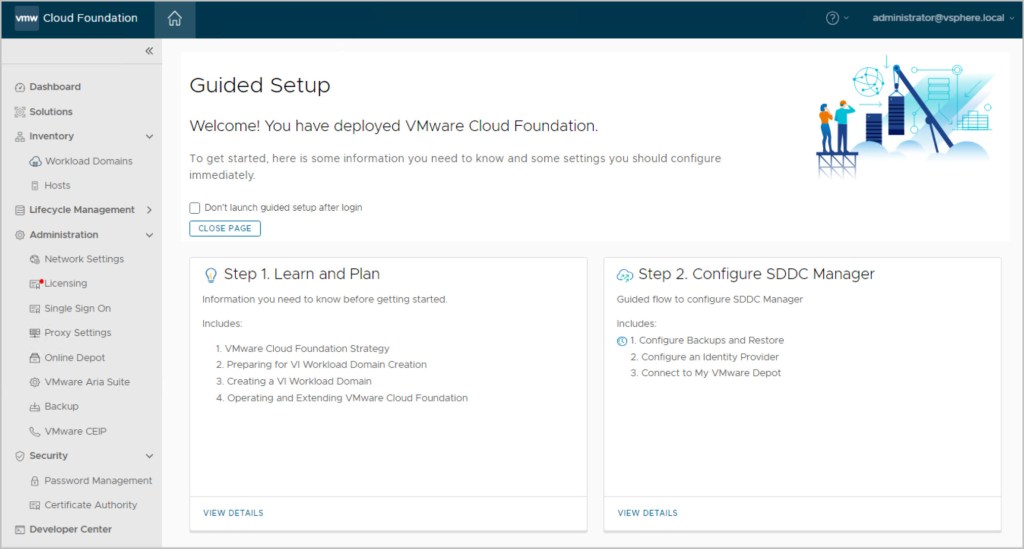
Task: Collapse the sidebar with double-chevron icon
Action: click(x=149, y=51)
